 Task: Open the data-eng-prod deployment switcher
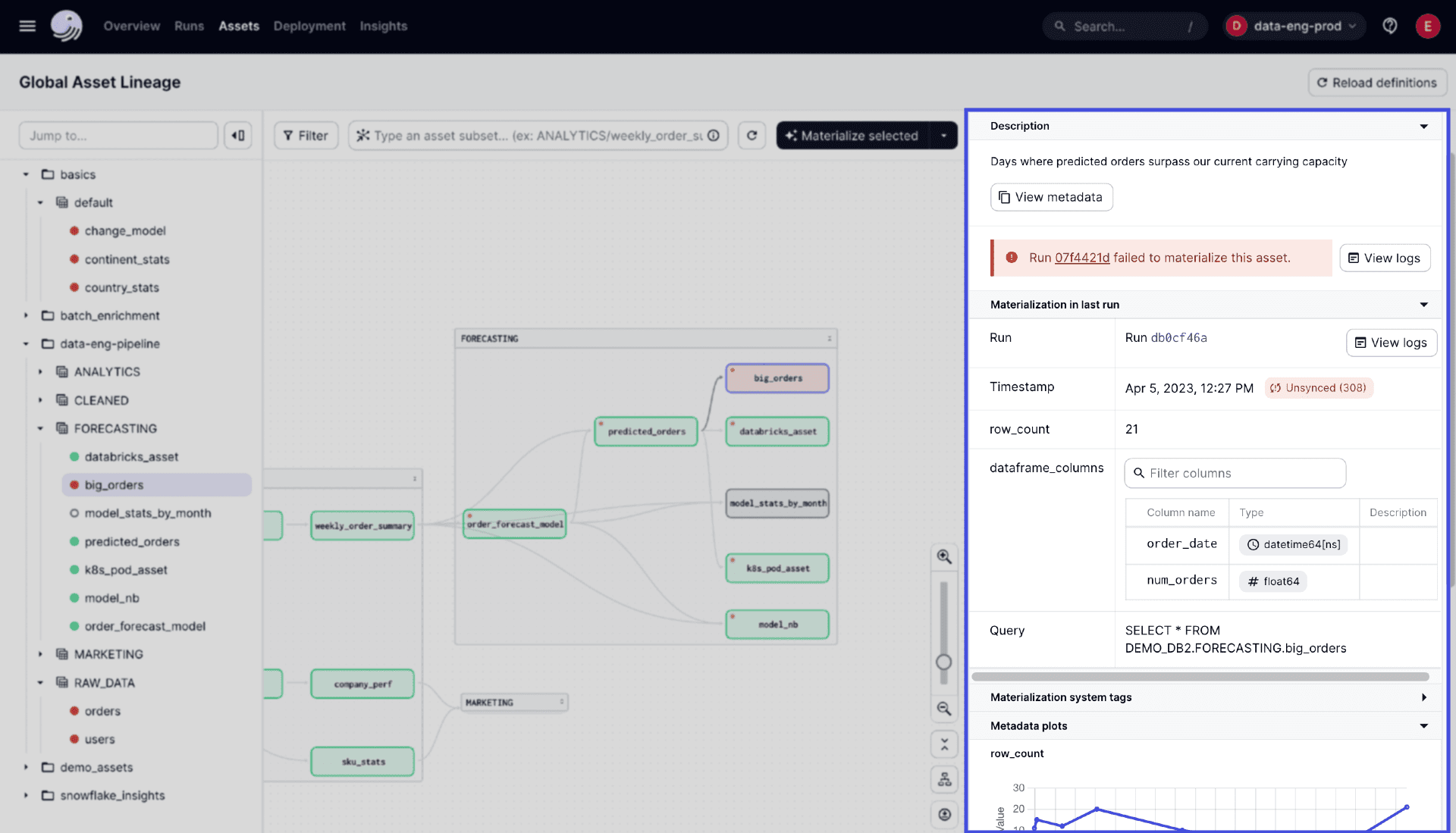[x=1294, y=26]
